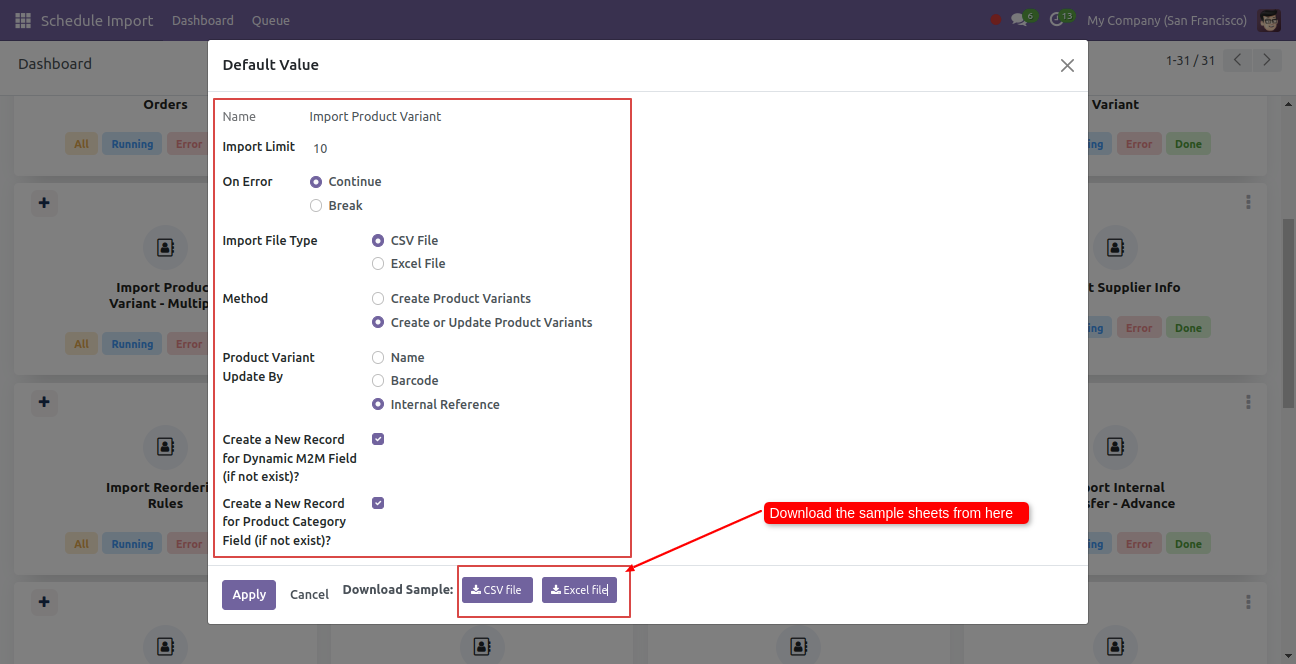Filter Done on the Variant card

tap(1188, 144)
